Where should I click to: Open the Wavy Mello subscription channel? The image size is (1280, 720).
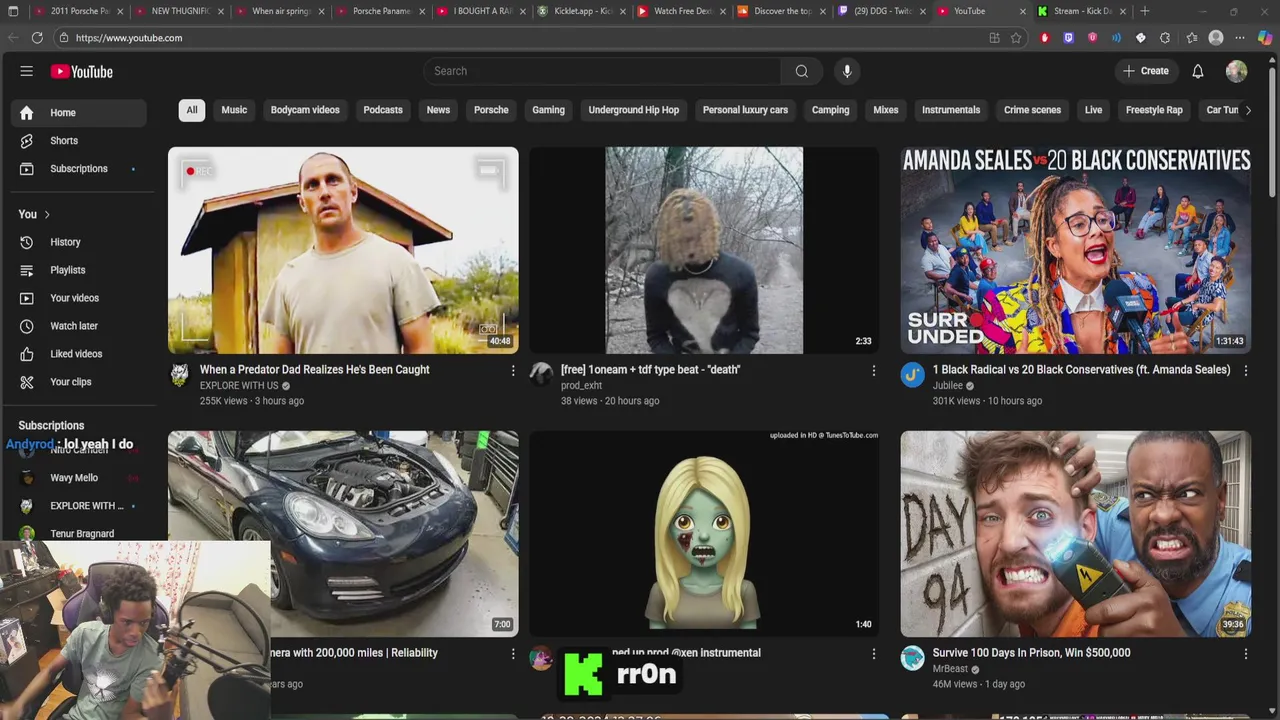[74, 478]
